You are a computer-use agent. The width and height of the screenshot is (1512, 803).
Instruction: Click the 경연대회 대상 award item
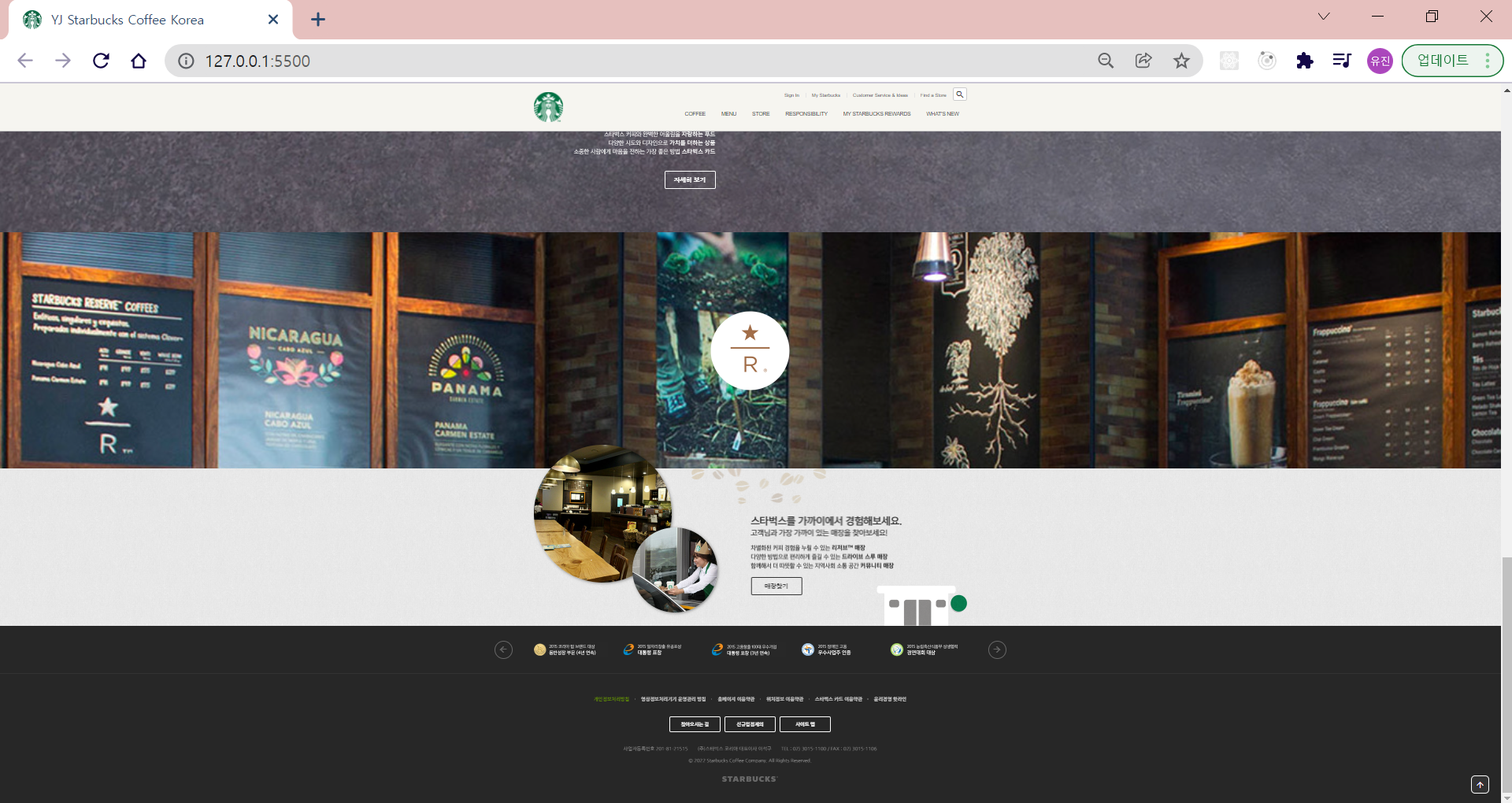pyautogui.click(x=924, y=649)
